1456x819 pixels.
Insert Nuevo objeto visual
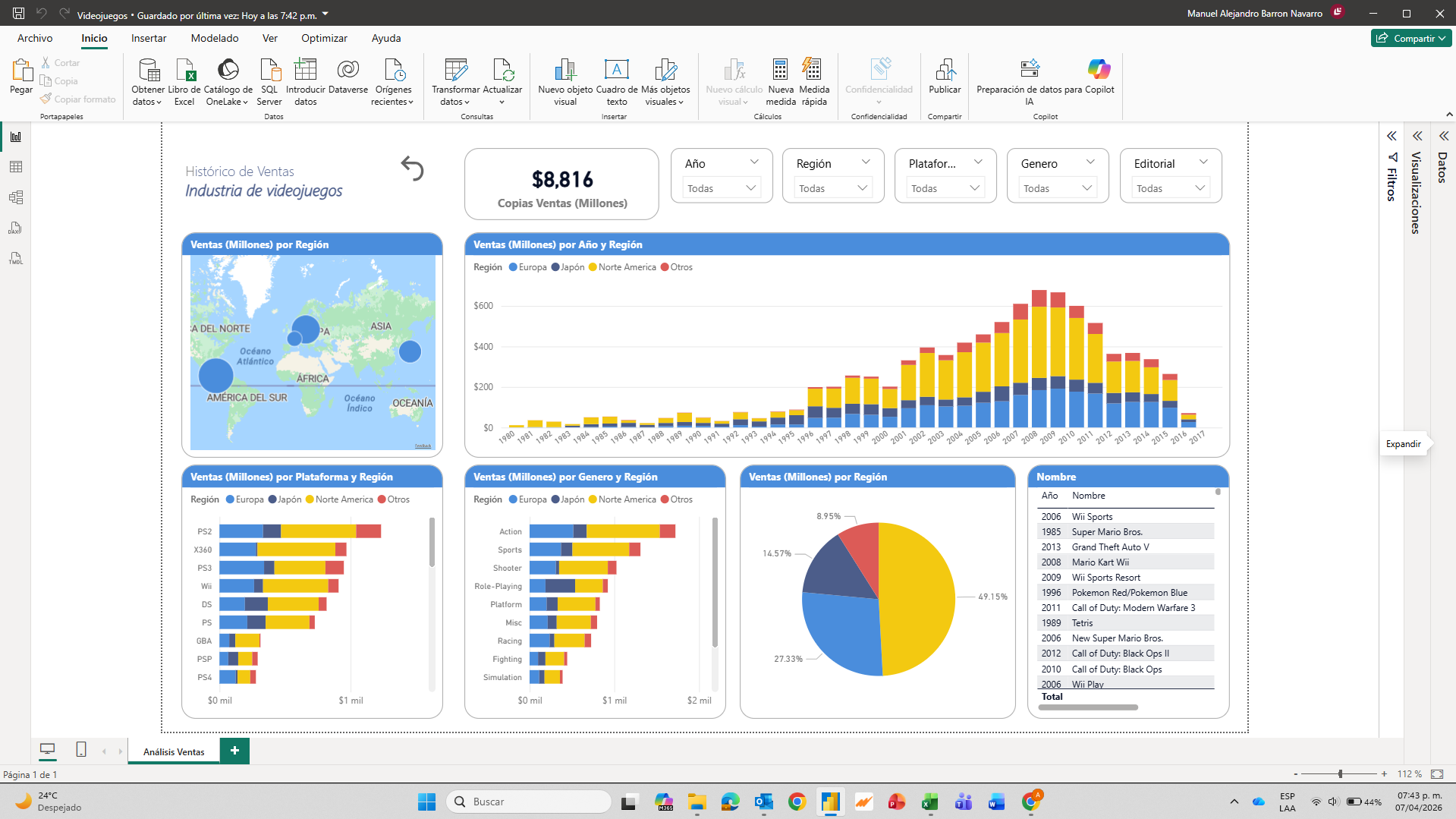(x=565, y=82)
